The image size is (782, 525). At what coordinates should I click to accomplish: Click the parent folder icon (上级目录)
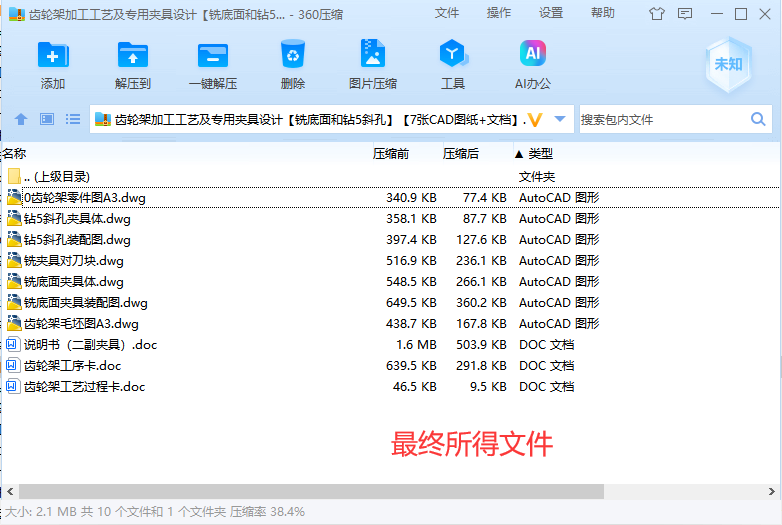coord(14,176)
